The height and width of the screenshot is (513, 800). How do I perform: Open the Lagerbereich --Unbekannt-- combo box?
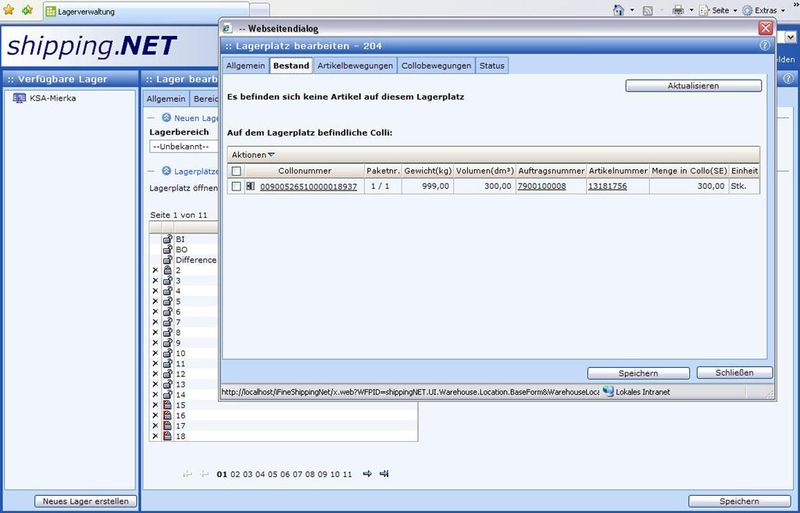coord(183,146)
